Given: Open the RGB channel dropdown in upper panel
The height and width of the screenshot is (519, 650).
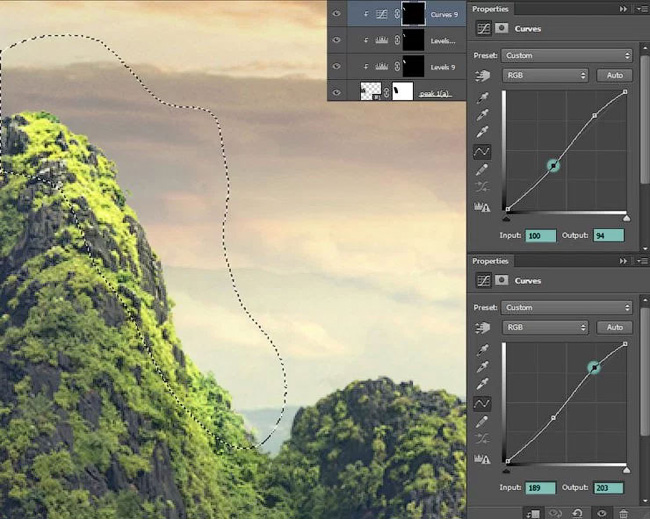Looking at the screenshot, I should pyautogui.click(x=545, y=75).
